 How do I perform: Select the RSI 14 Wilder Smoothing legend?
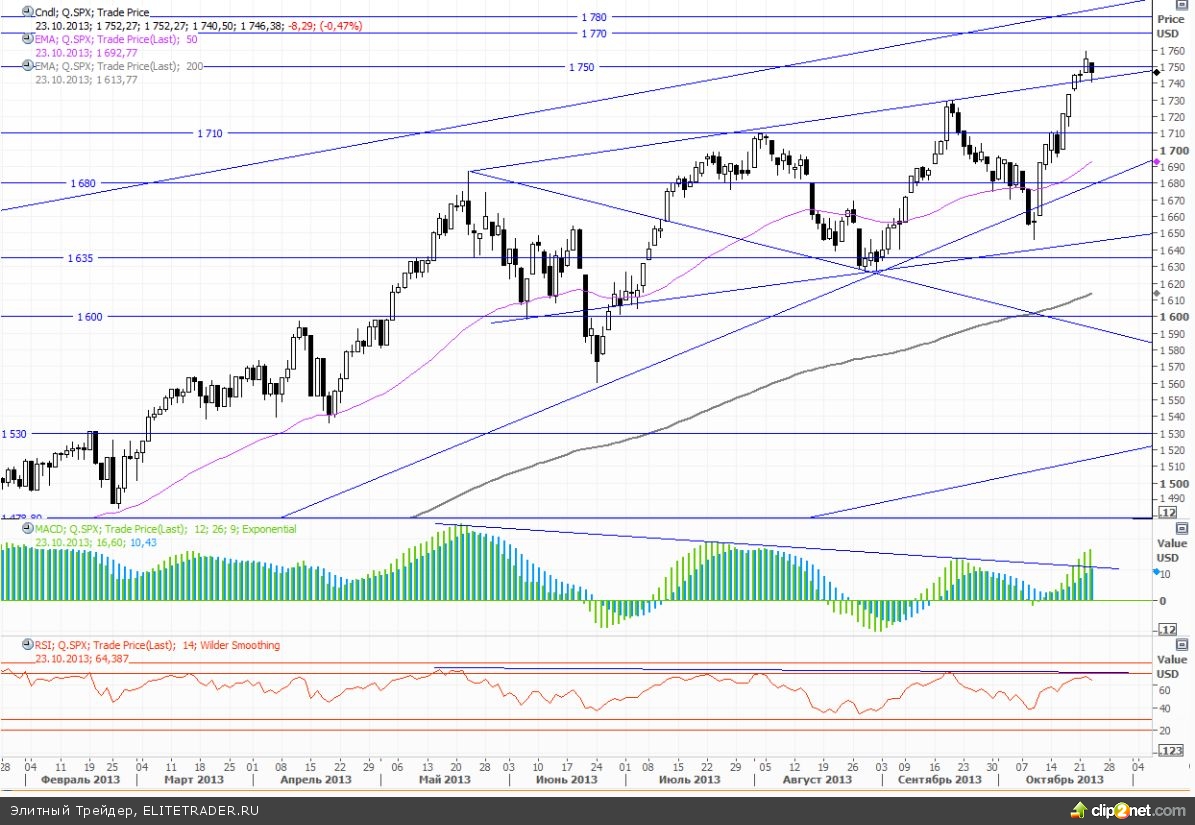tap(157, 645)
